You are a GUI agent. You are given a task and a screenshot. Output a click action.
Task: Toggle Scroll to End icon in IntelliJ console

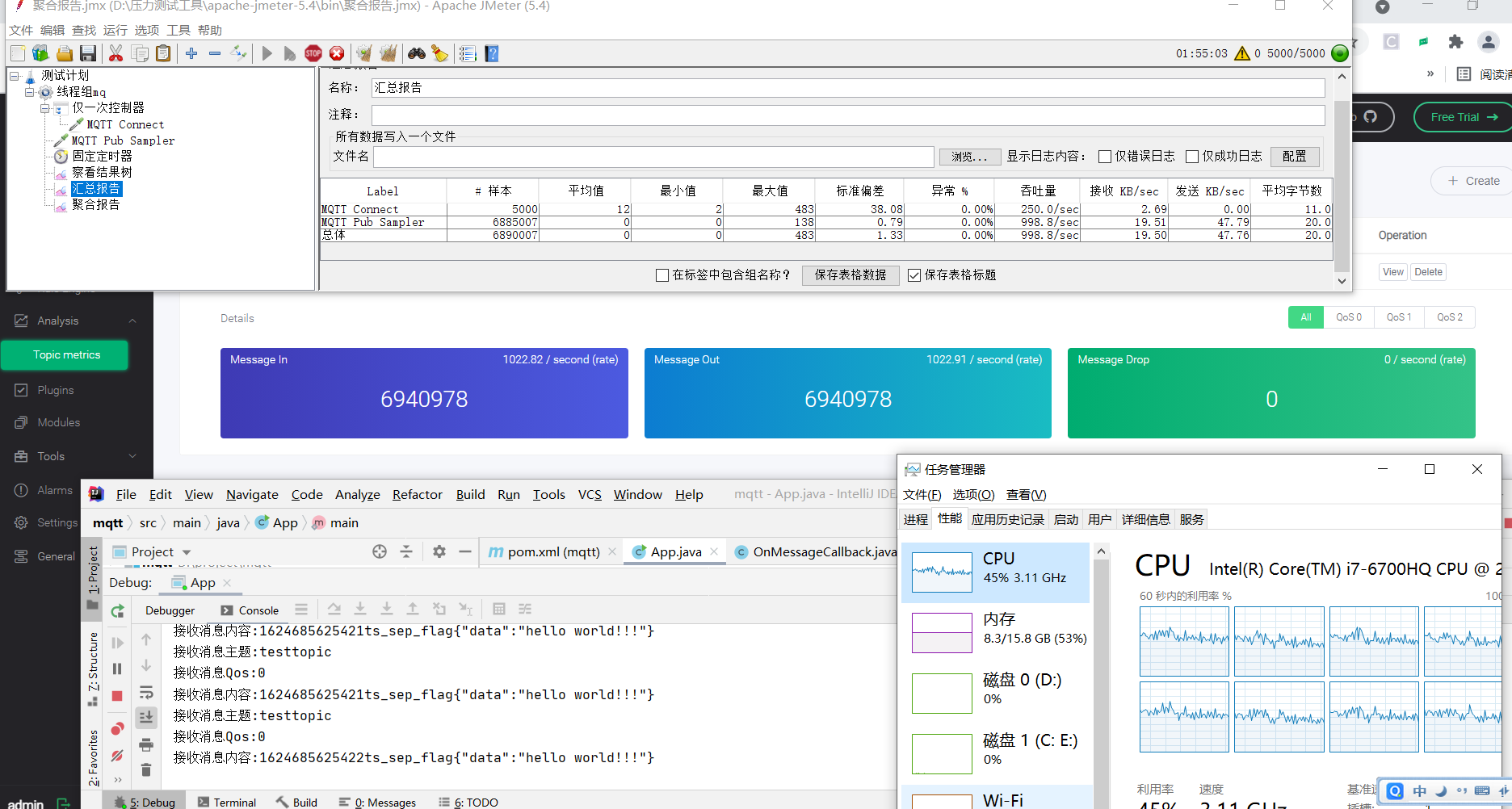point(146,717)
